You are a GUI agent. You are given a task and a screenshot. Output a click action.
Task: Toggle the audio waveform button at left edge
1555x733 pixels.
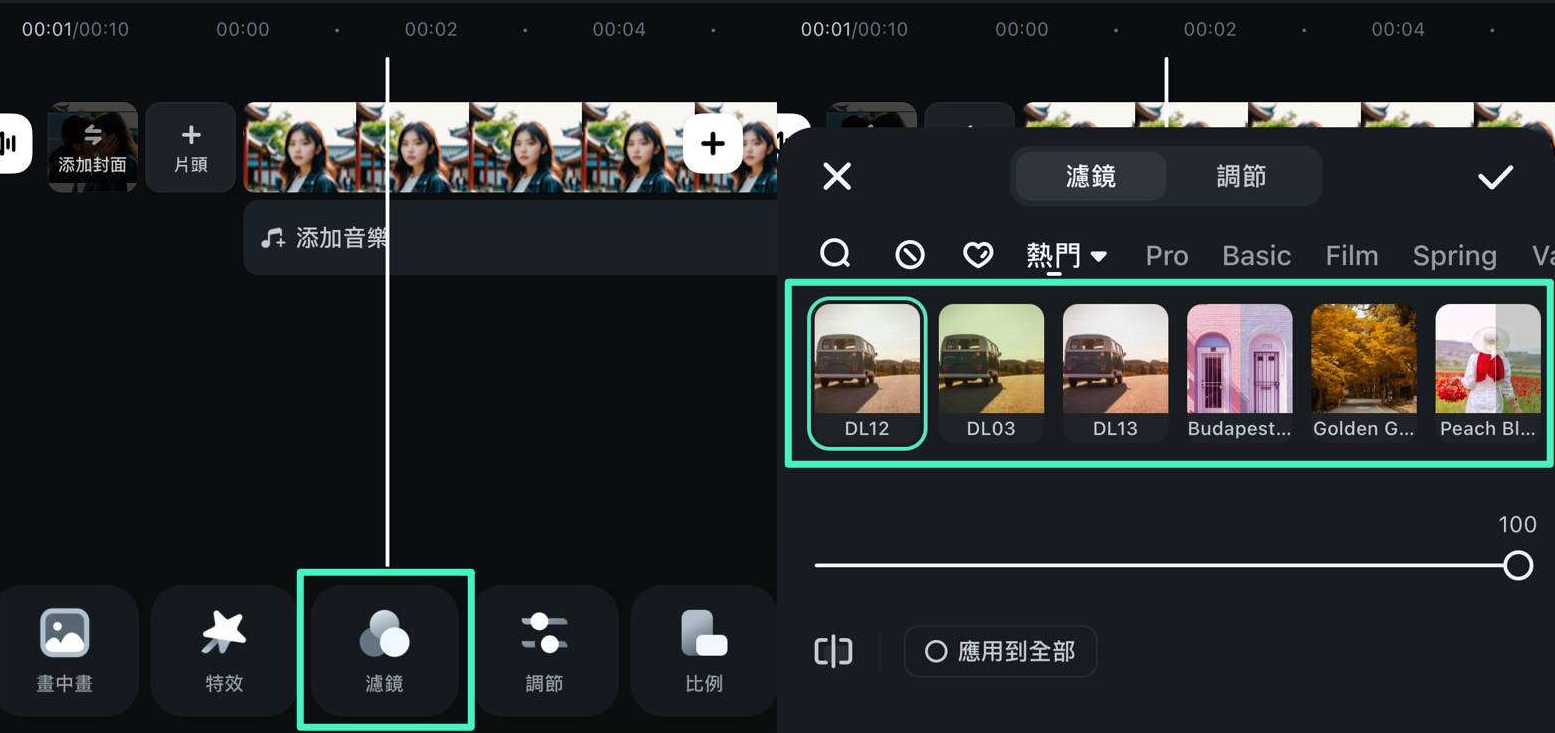[x=14, y=144]
